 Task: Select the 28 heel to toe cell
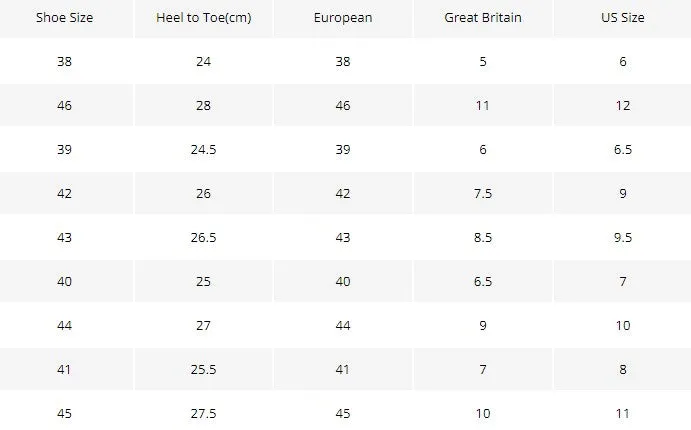204,105
